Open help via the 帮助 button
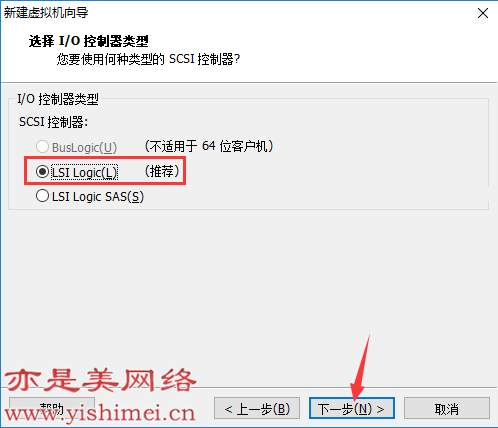498x428 pixels. (52, 408)
